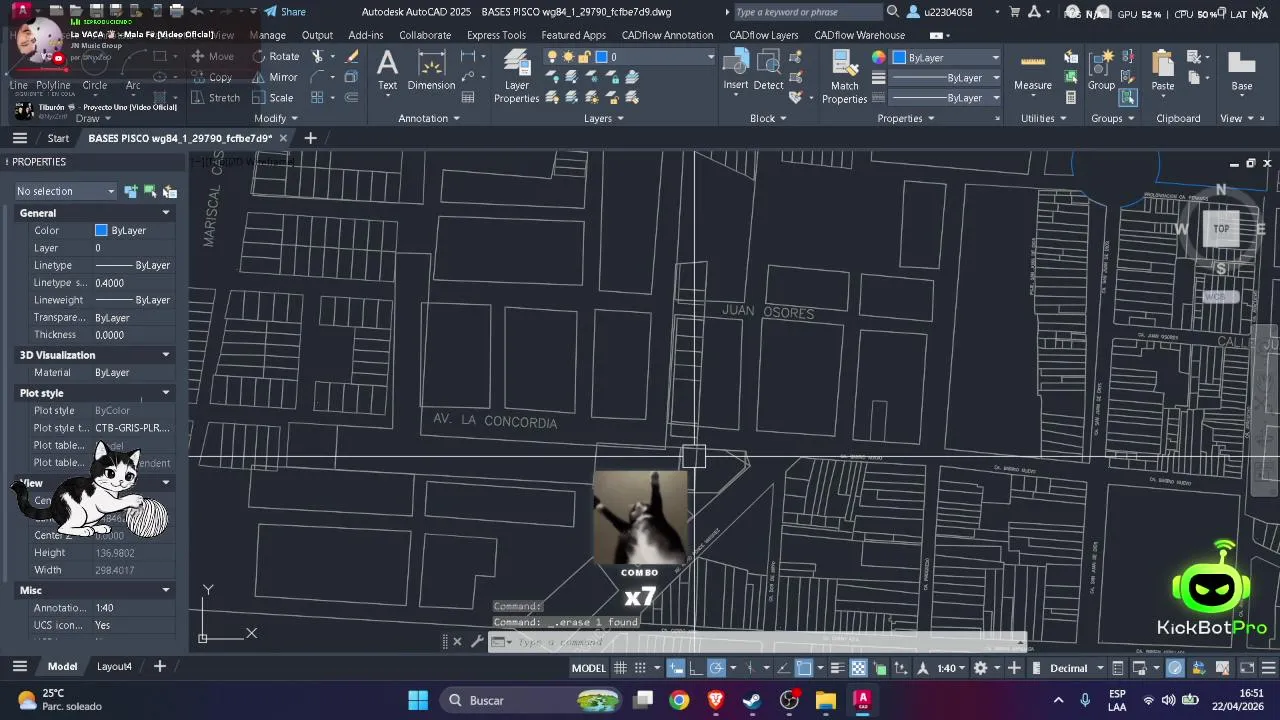Click Match Properties icon

[844, 78]
